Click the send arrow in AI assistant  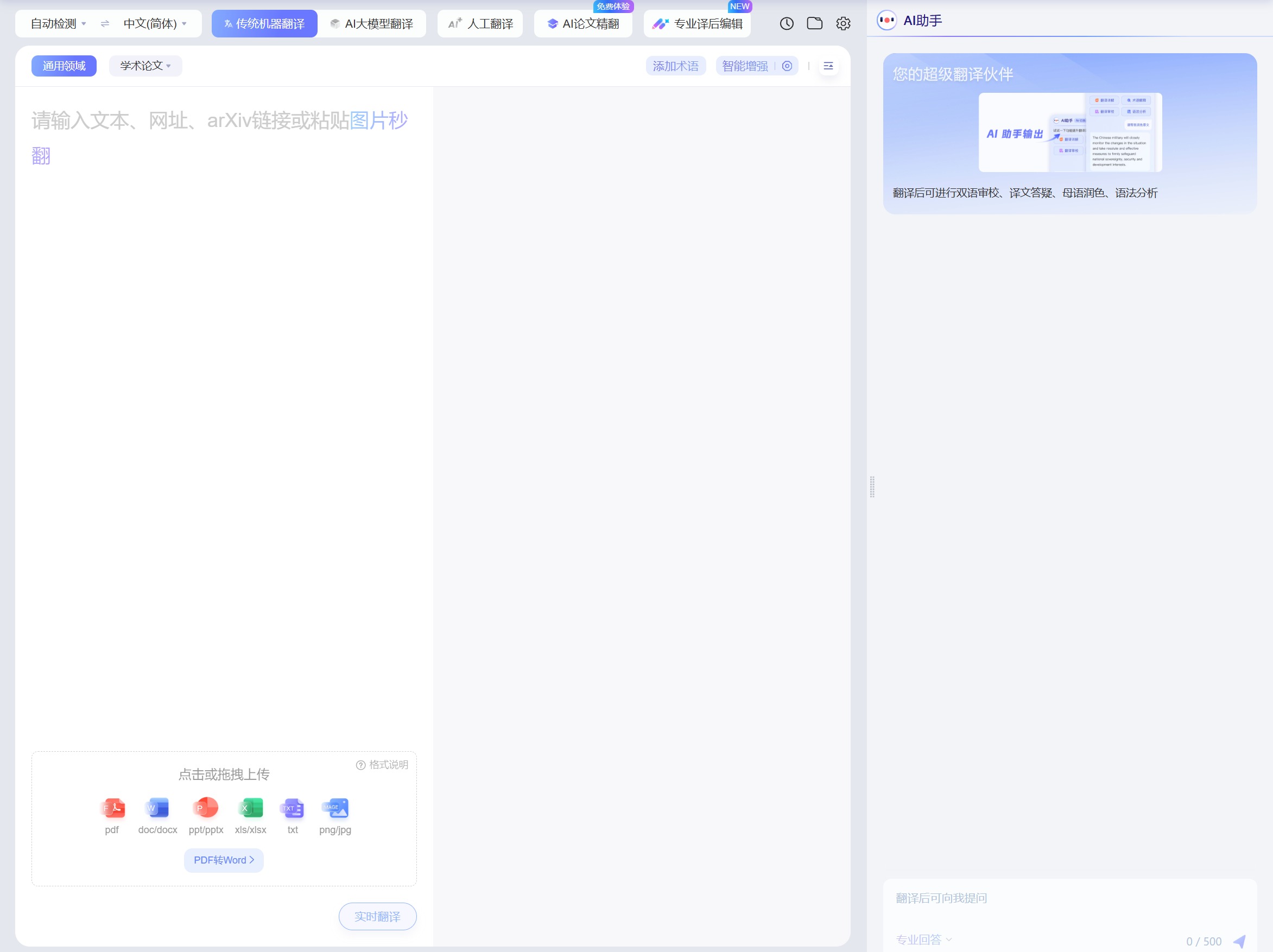point(1240,941)
